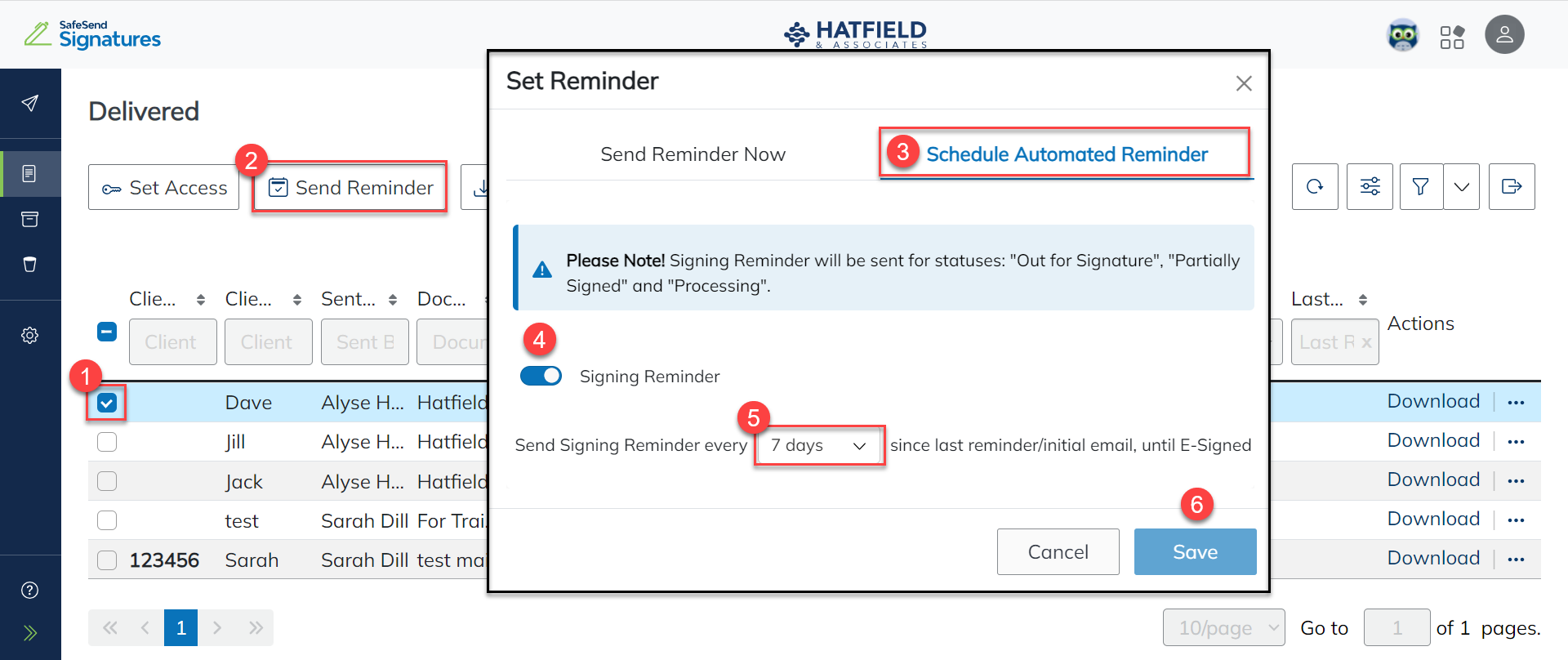Export data using the export arrow icon
The height and width of the screenshot is (660, 1568).
click(x=1512, y=186)
